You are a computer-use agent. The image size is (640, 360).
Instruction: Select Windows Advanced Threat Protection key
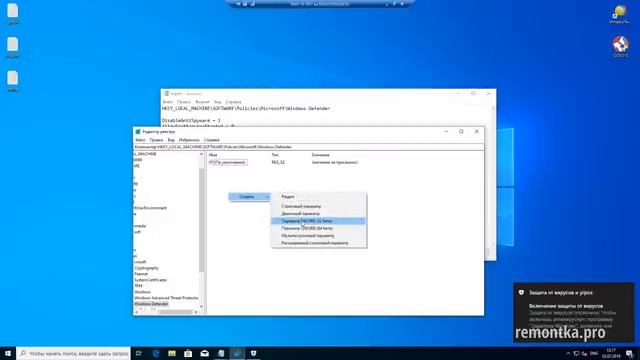click(x=166, y=298)
